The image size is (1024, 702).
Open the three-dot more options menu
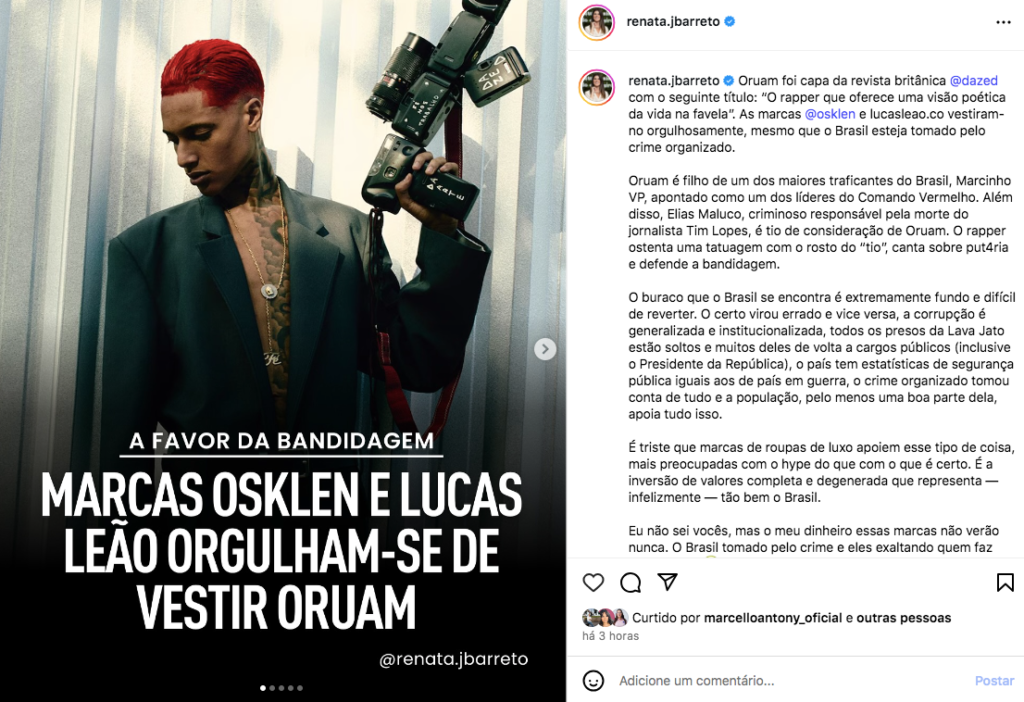[x=1003, y=22]
